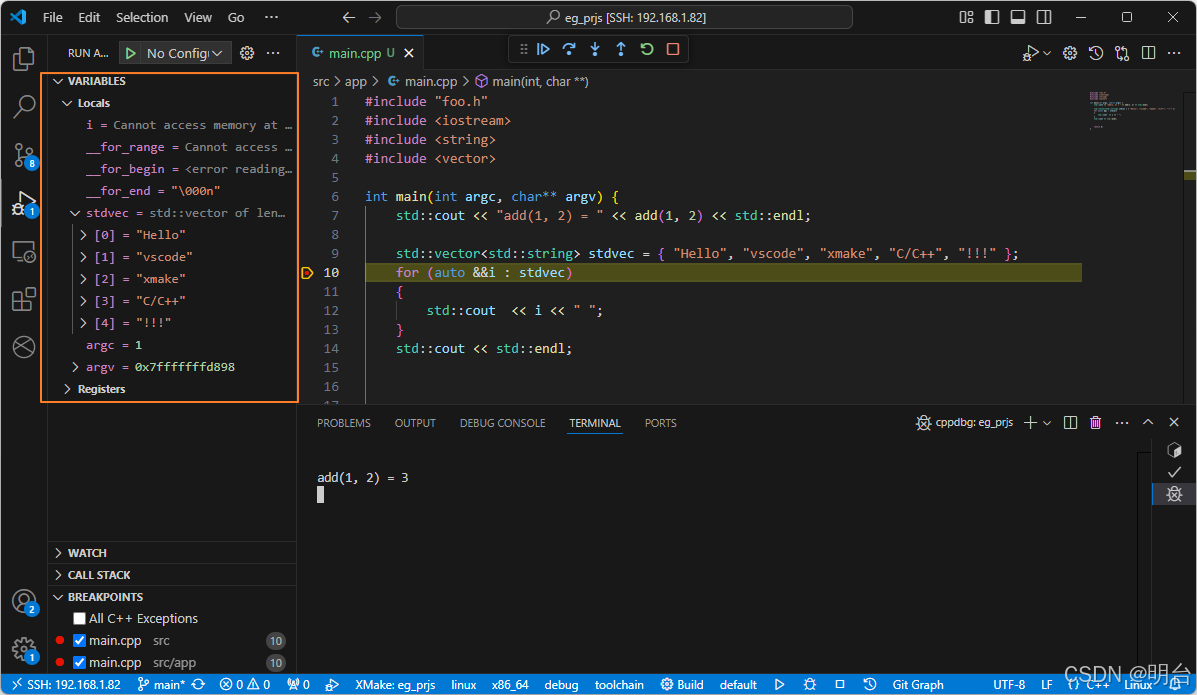Expand the argv variable
Image resolution: width=1197 pixels, height=695 pixels.
(x=75, y=367)
